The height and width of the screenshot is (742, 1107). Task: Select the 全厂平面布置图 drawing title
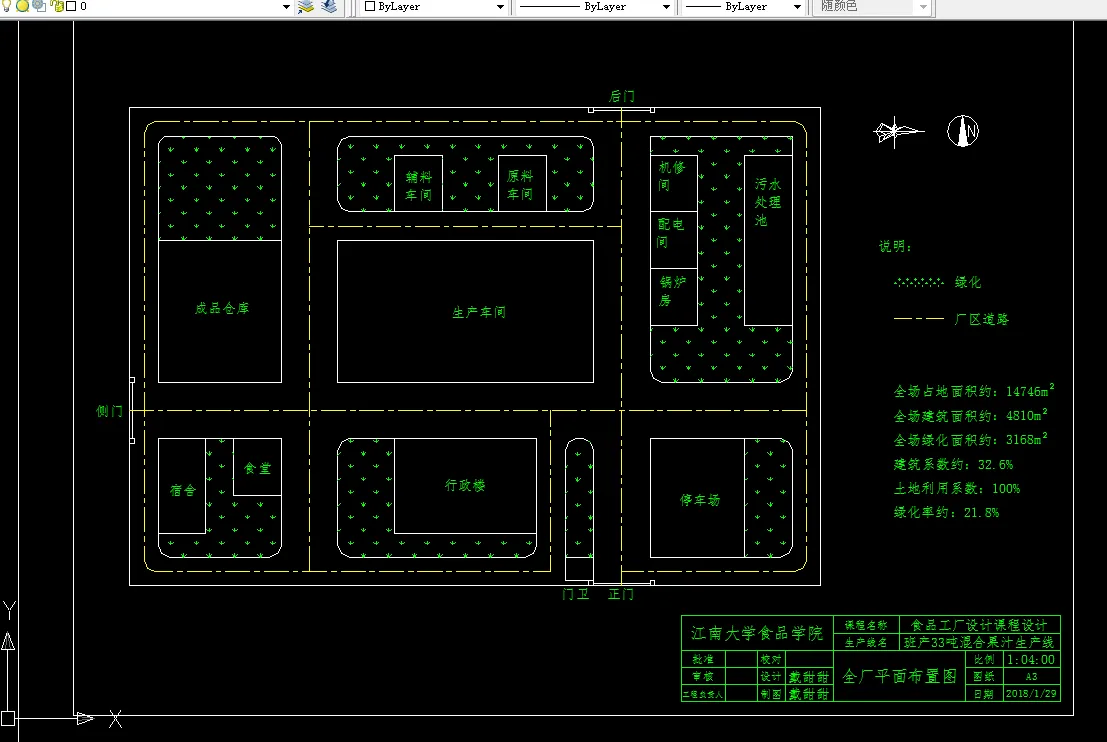tap(899, 676)
